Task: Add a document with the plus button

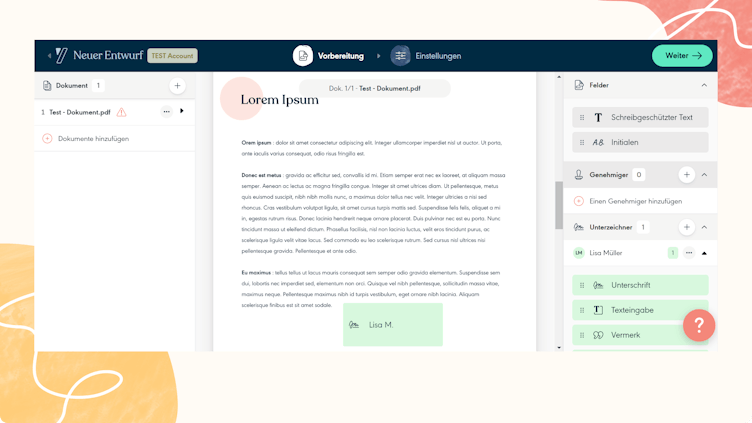Action: click(x=177, y=86)
